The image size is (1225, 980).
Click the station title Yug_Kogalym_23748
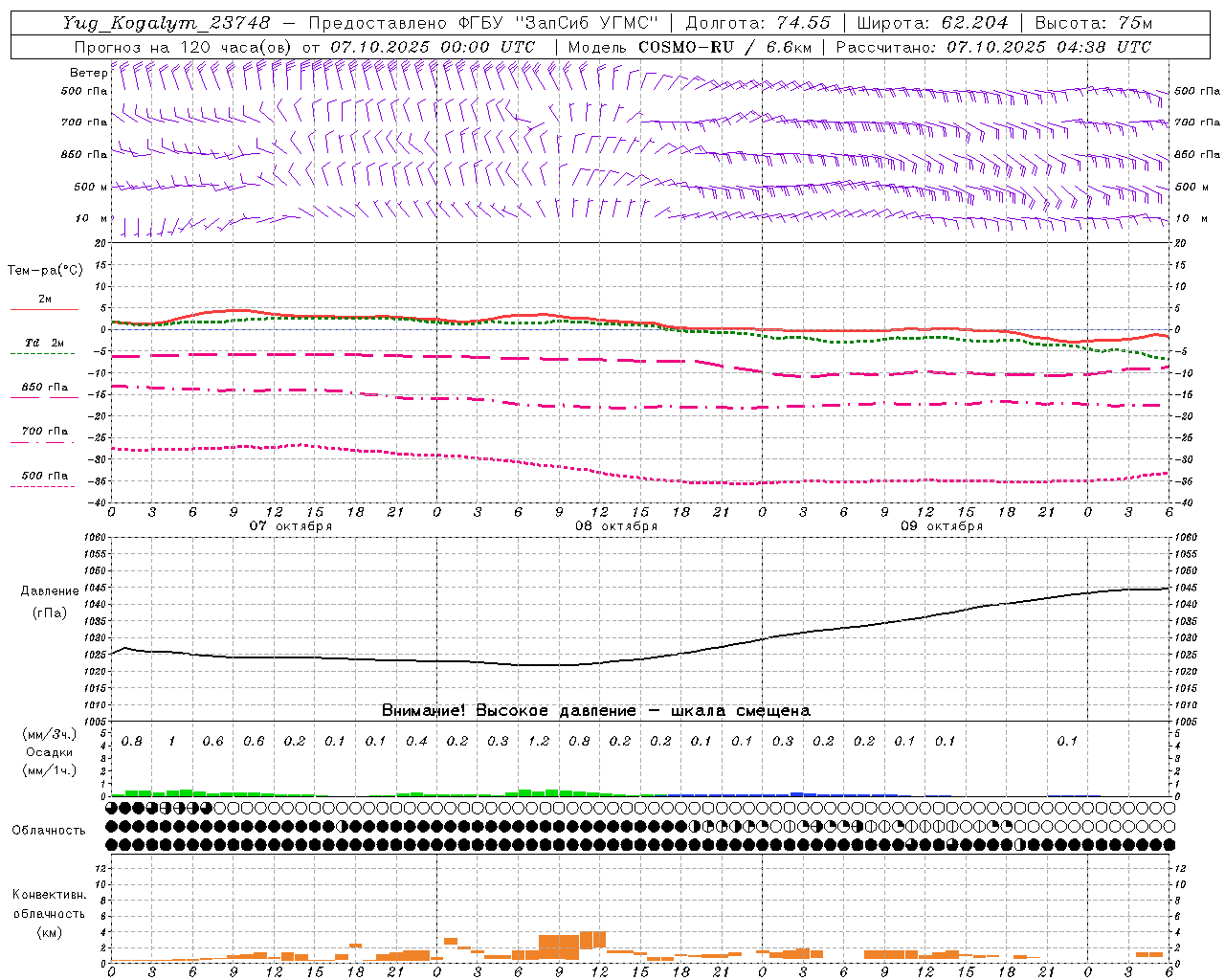[x=167, y=22]
